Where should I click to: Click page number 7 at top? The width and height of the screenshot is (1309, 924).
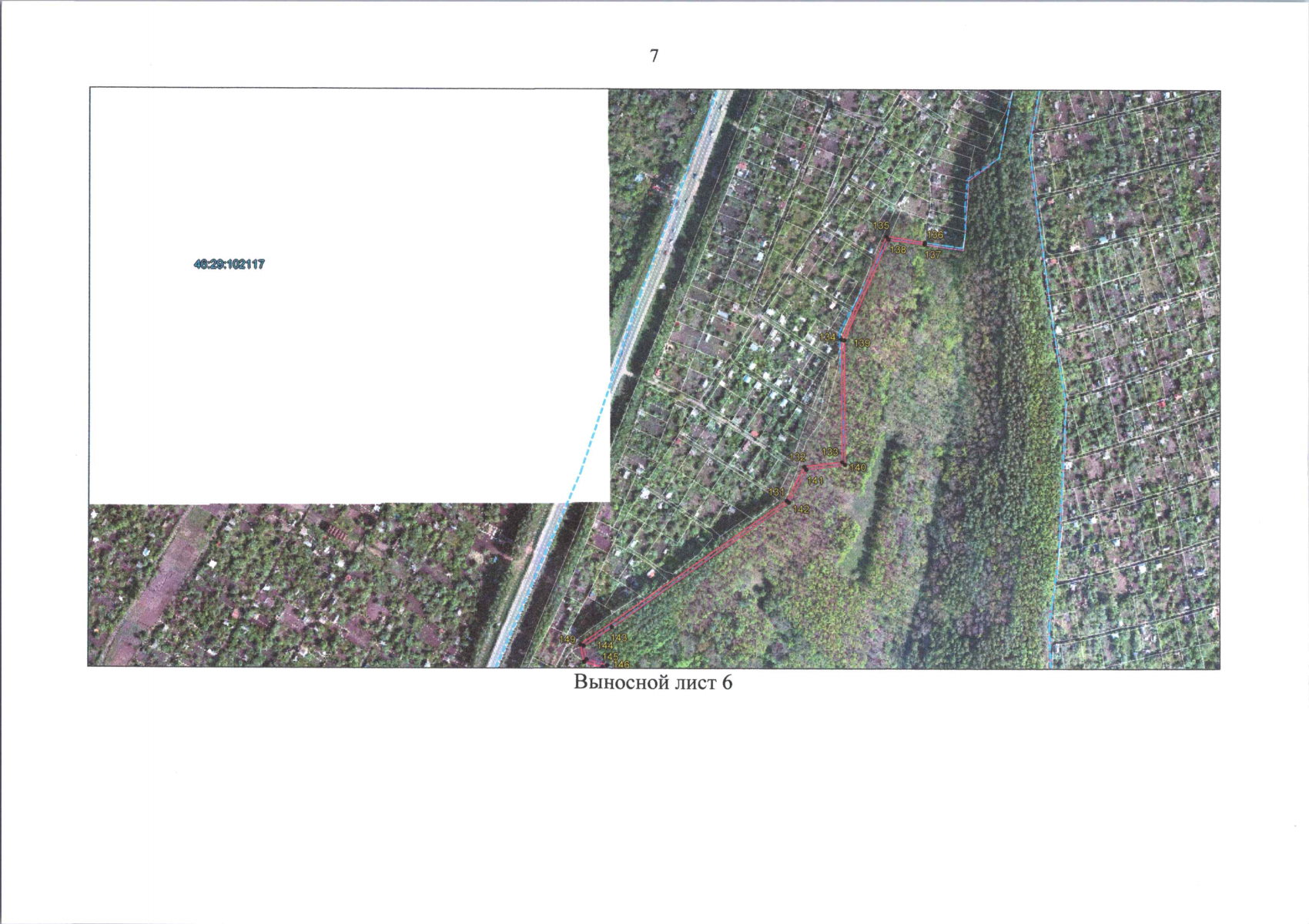654,56
